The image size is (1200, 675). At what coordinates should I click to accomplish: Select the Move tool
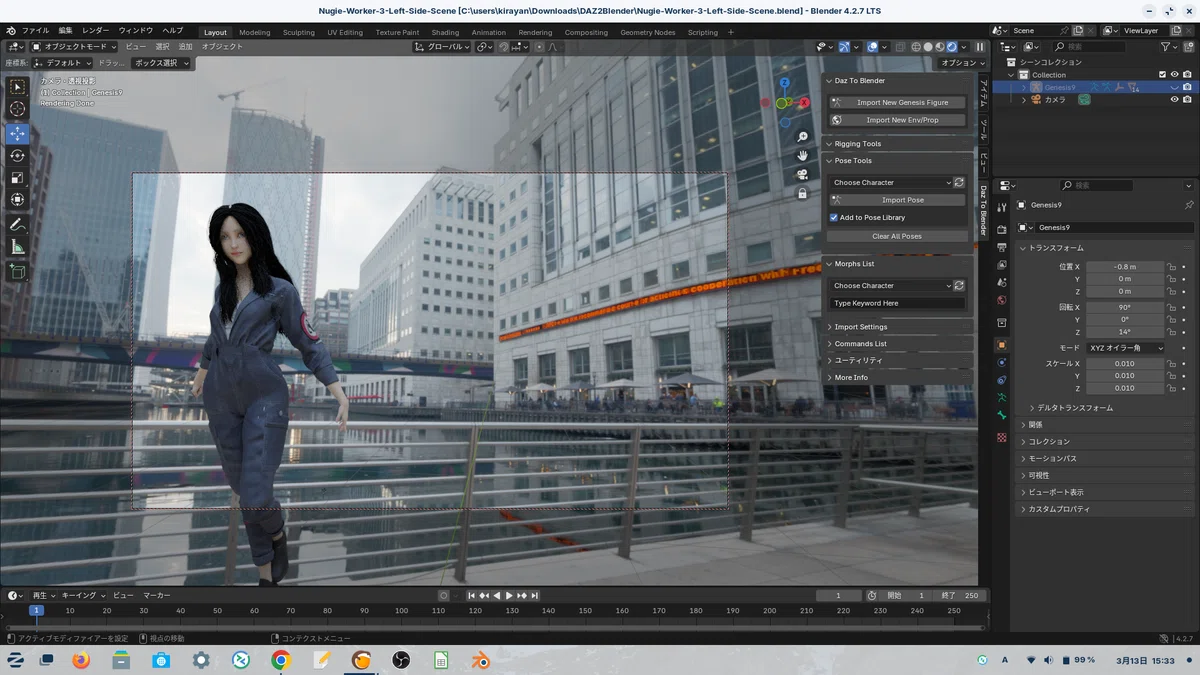click(x=17, y=133)
